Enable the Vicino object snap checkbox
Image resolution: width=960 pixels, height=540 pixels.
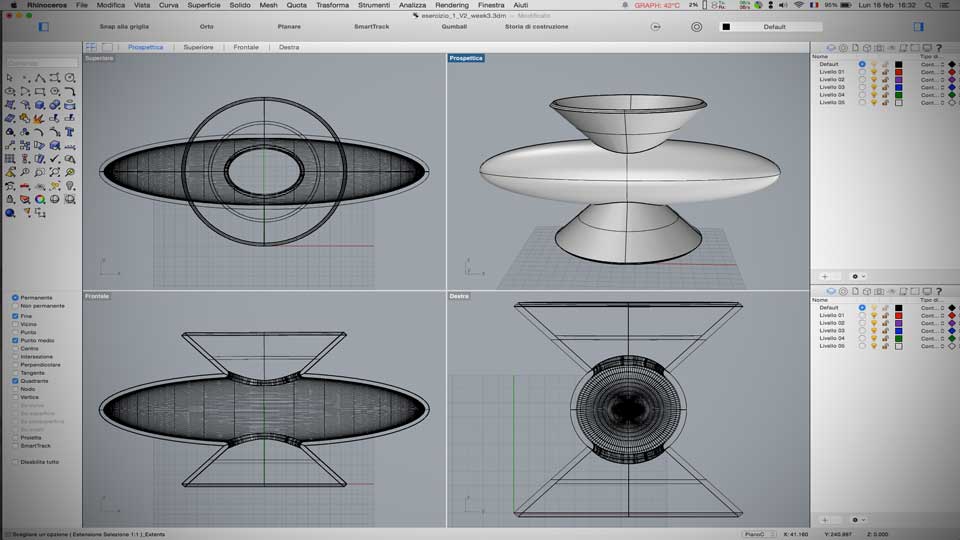(15, 324)
